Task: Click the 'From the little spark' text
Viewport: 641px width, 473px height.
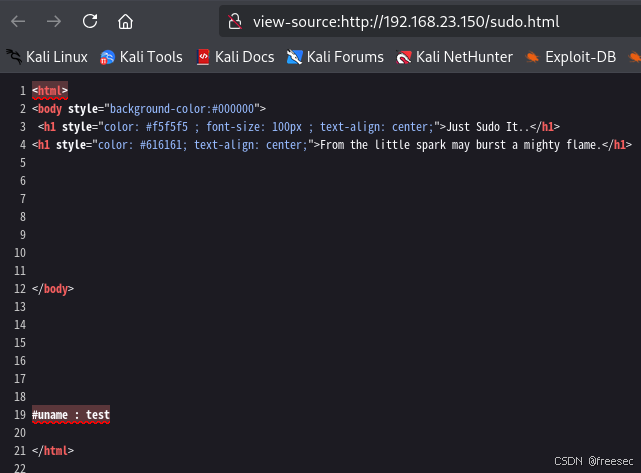Action: click(383, 145)
